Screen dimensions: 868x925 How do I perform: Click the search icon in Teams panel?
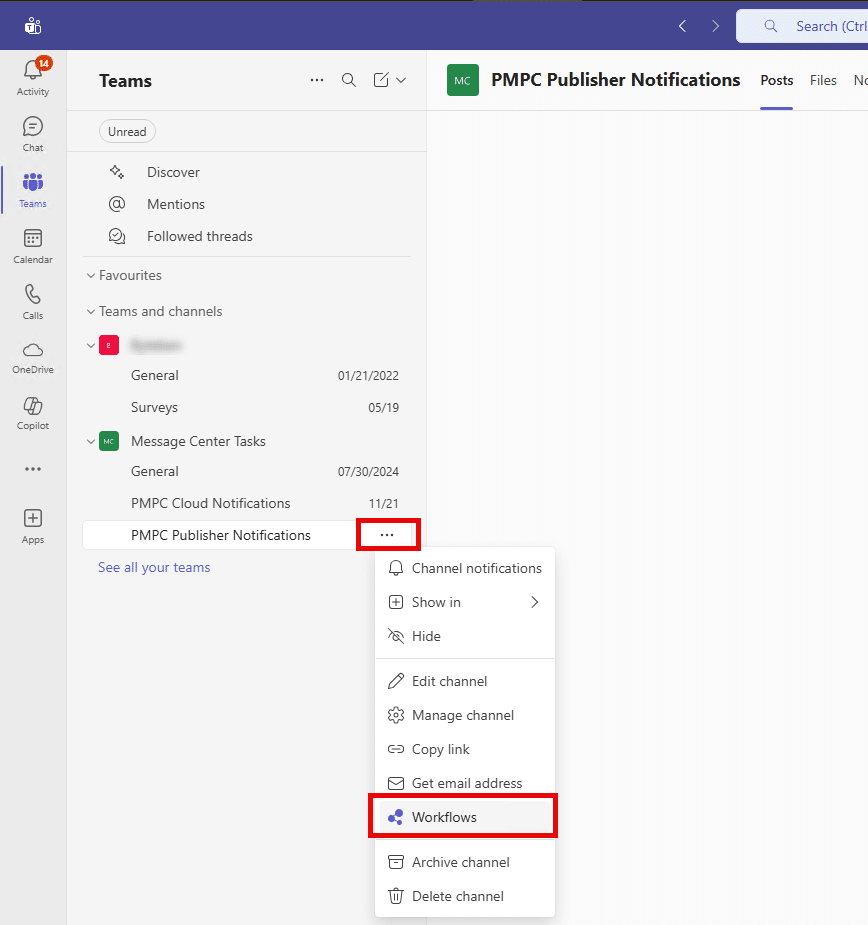point(349,80)
